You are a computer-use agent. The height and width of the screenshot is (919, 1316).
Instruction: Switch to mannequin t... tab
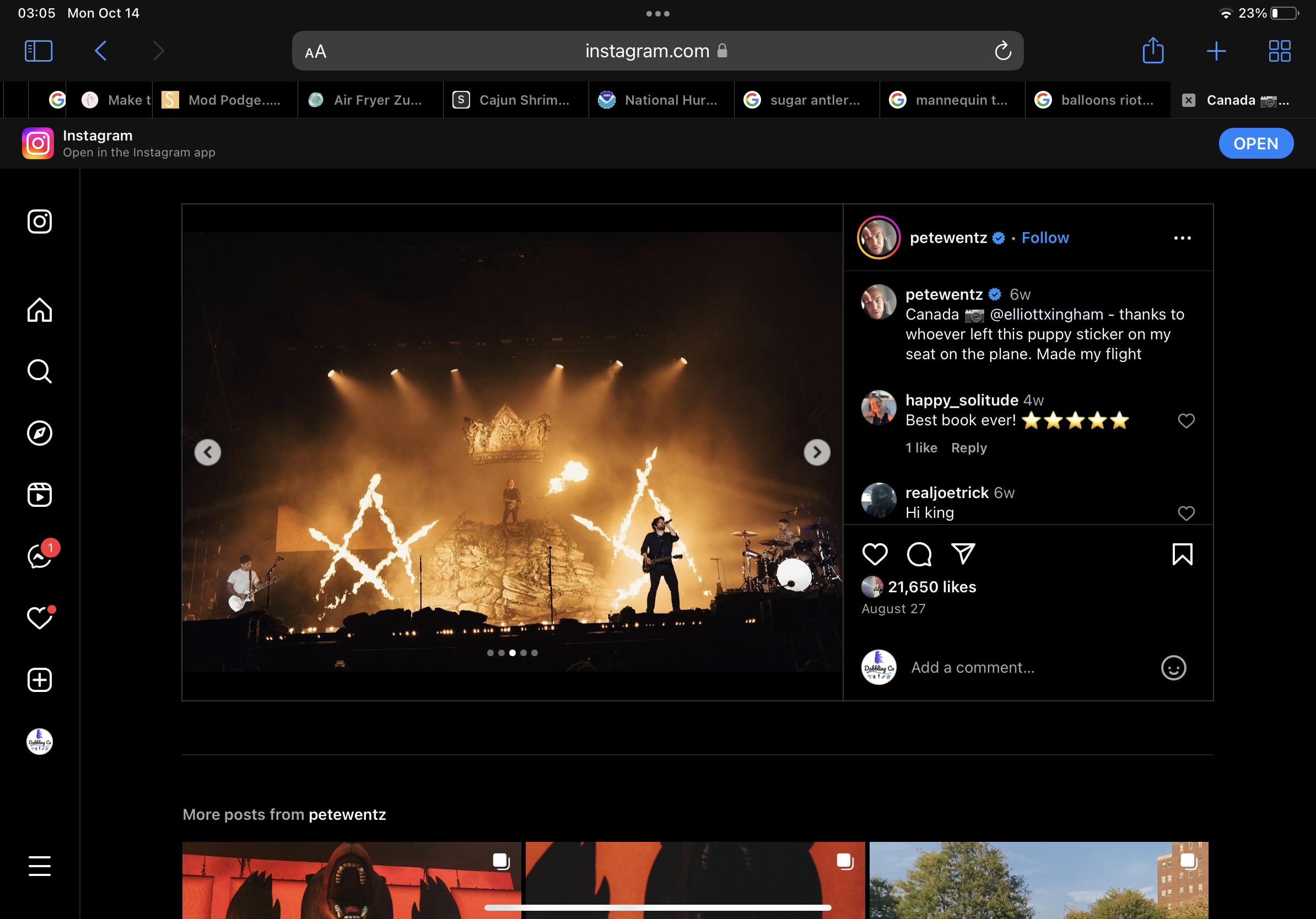pyautogui.click(x=953, y=100)
